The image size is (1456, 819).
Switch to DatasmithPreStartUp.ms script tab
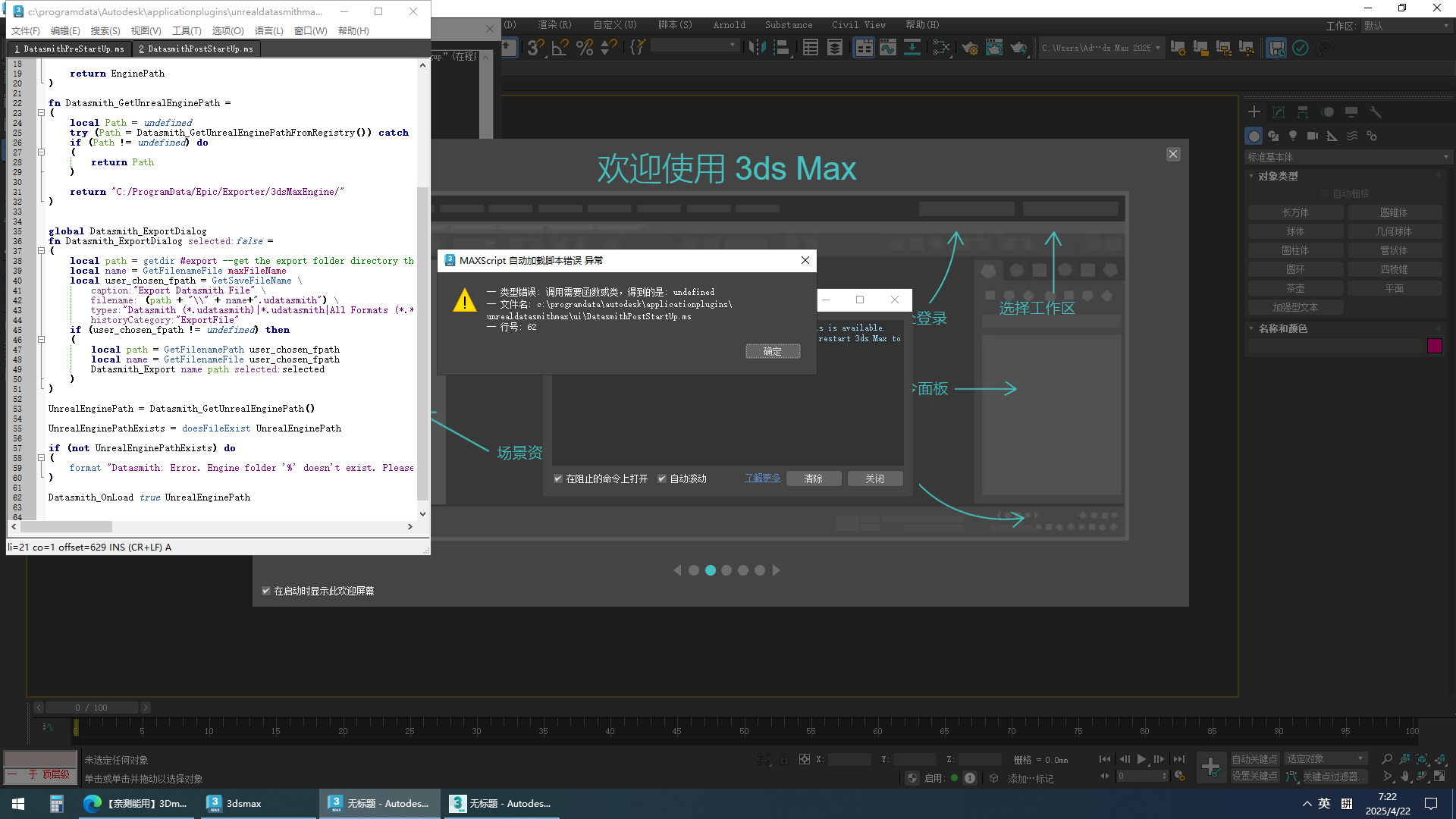[x=70, y=49]
